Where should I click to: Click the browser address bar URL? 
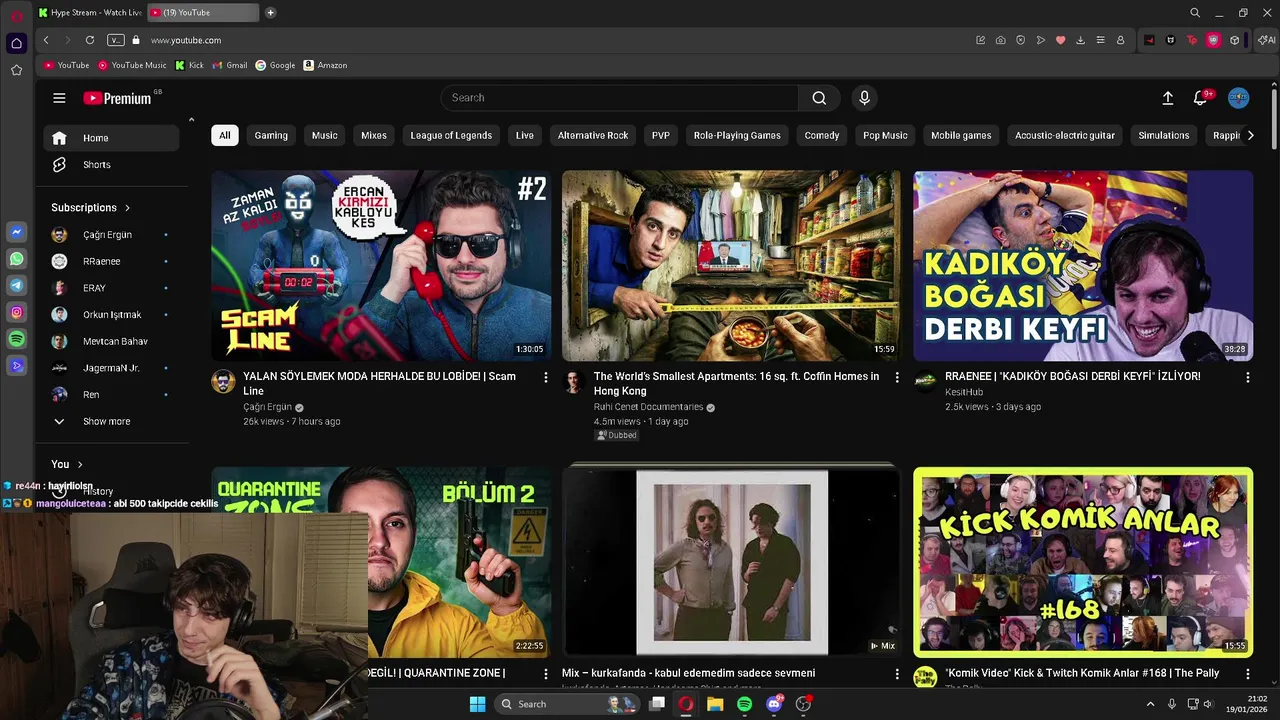(186, 40)
